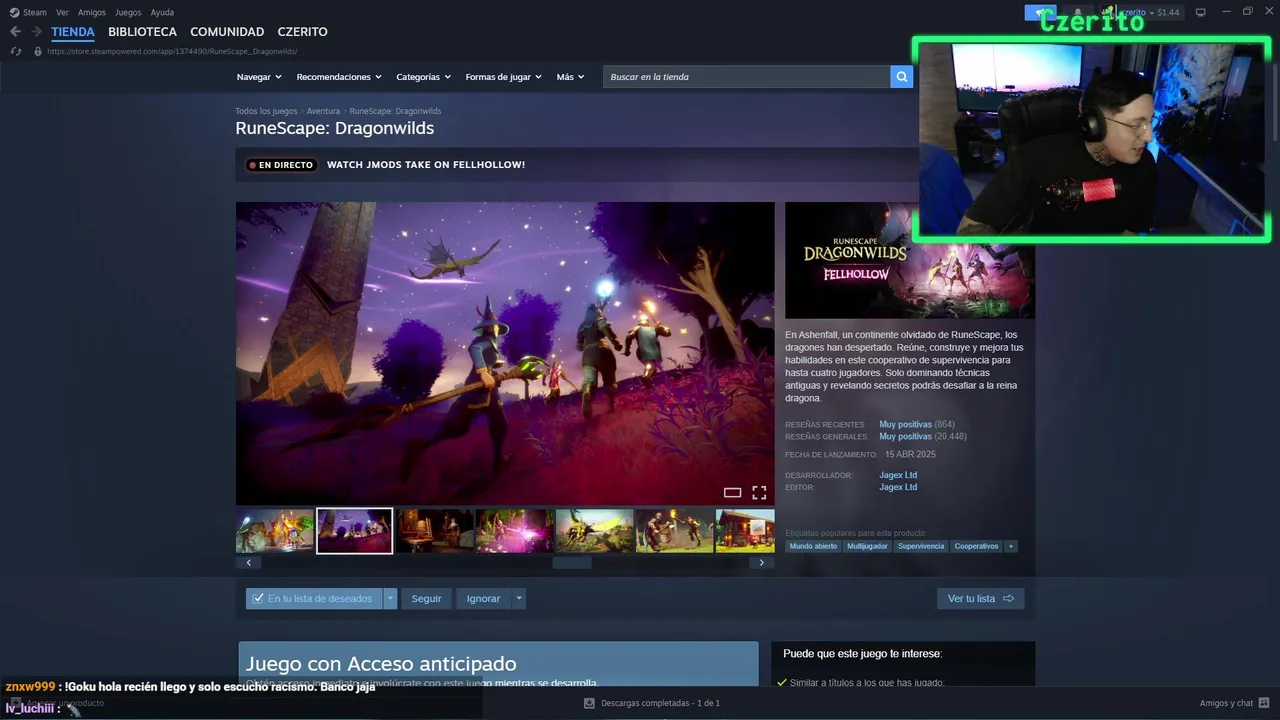Viewport: 1280px width, 720px height.
Task: Click the main purple forest screenshot
Action: point(505,353)
